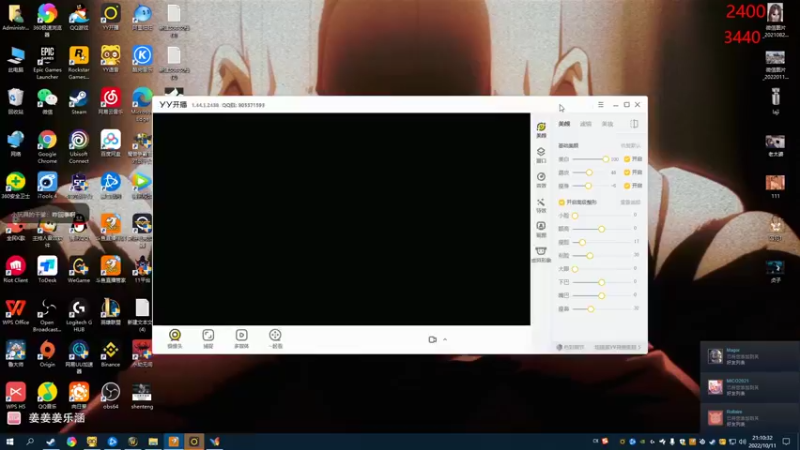Open the 窗口 layers section in YY sidebar
Image resolution: width=800 pixels, height=450 pixels.
point(541,155)
